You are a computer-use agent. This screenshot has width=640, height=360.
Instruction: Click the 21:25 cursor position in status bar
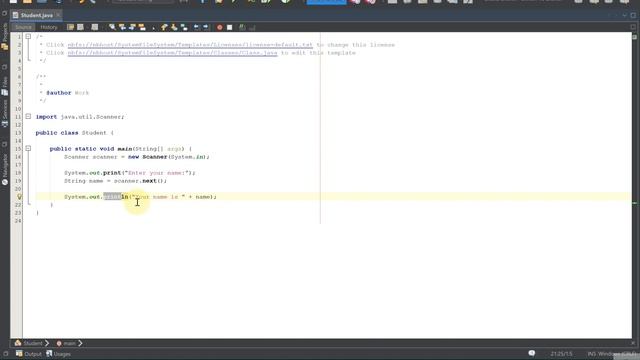561,354
